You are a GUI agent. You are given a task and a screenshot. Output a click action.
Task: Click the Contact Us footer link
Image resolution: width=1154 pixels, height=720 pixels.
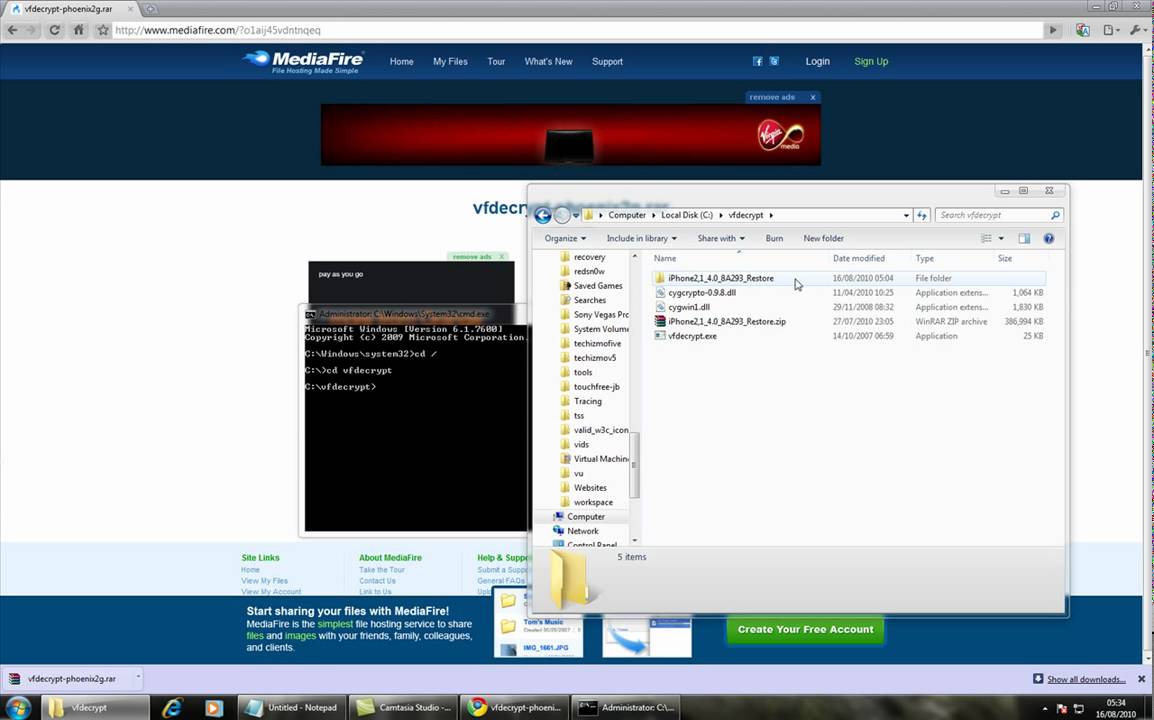click(377, 581)
